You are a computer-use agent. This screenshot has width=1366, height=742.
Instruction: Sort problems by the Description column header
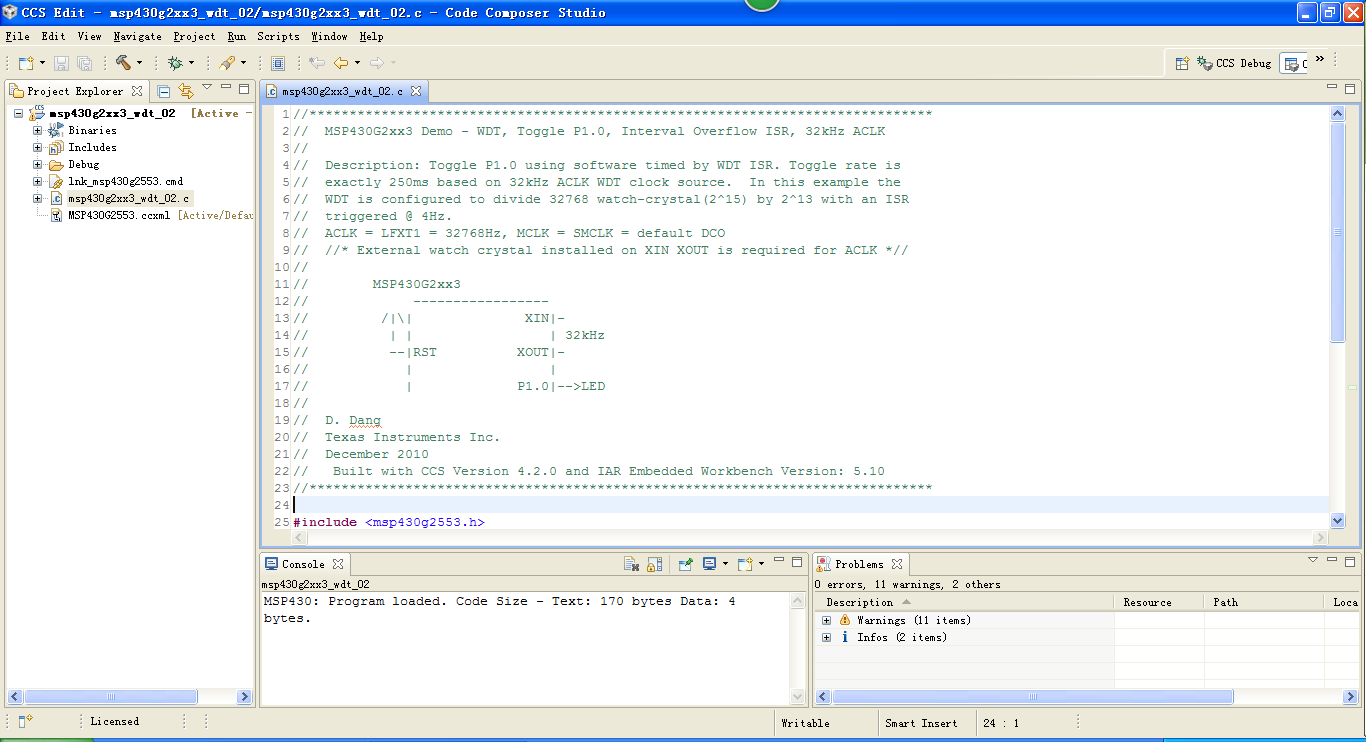[x=963, y=602]
